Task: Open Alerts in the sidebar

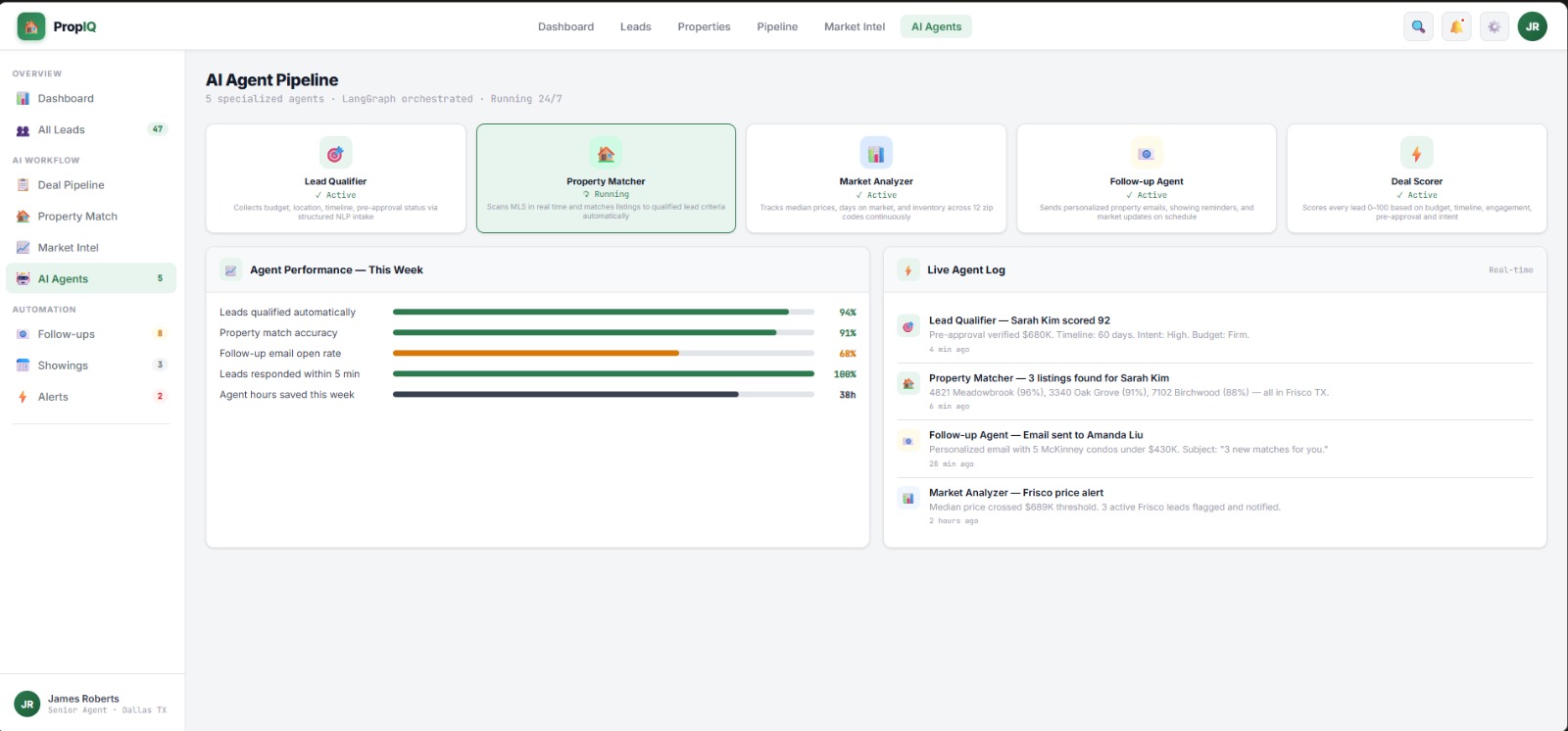Action: [91, 397]
